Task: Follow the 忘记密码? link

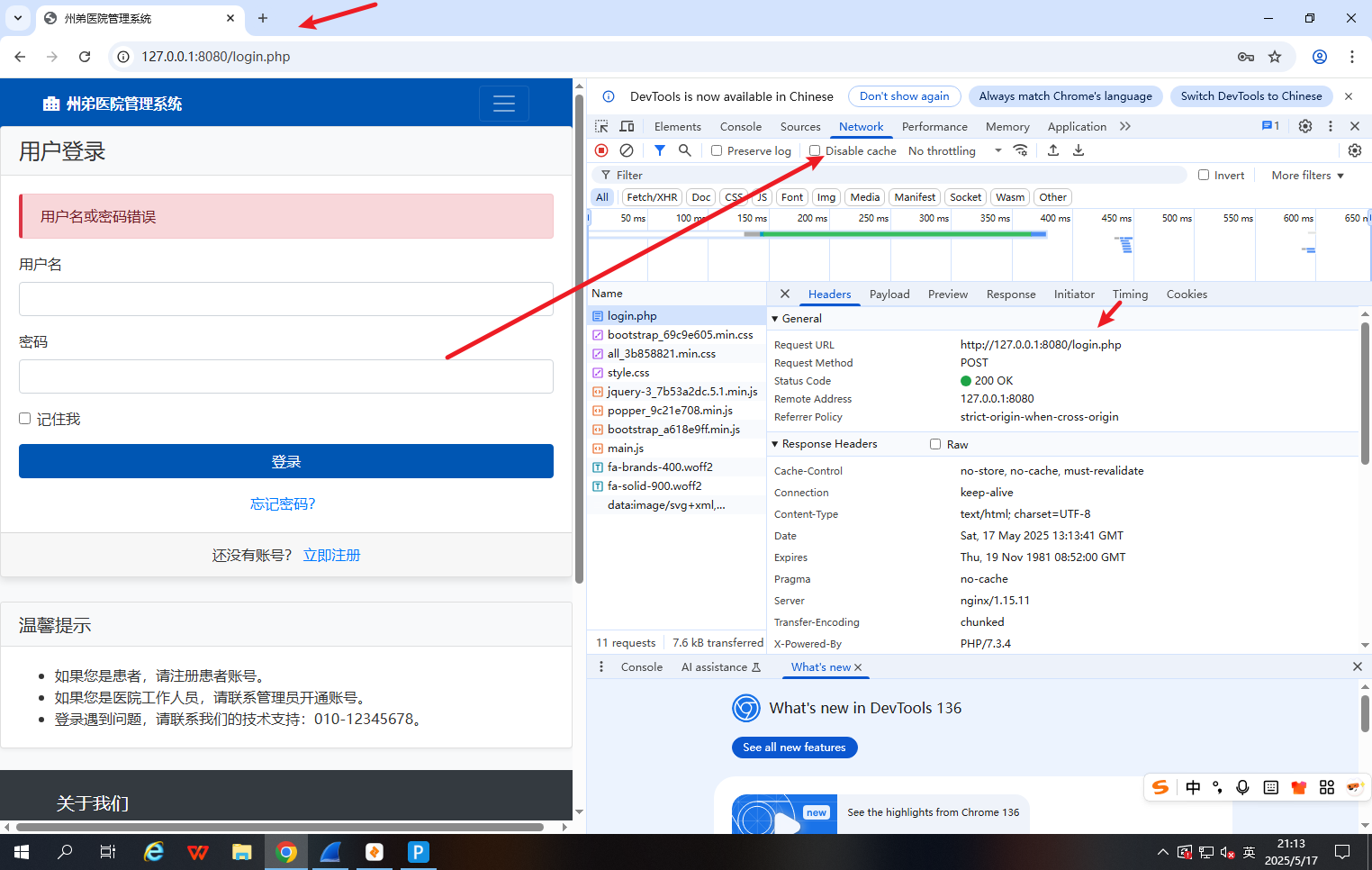Action: [x=283, y=503]
